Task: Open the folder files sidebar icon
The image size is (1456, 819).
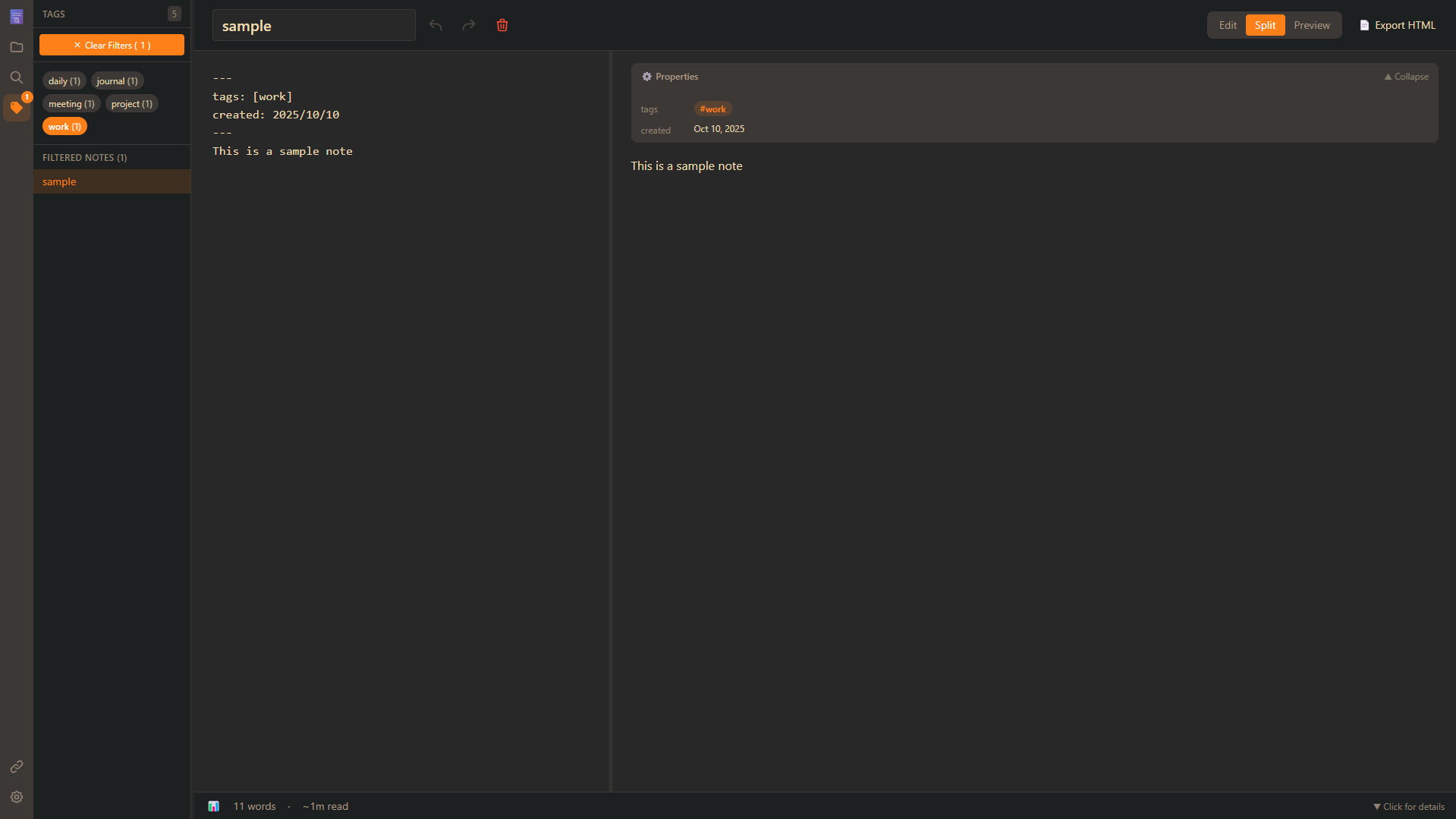Action: tap(16, 47)
